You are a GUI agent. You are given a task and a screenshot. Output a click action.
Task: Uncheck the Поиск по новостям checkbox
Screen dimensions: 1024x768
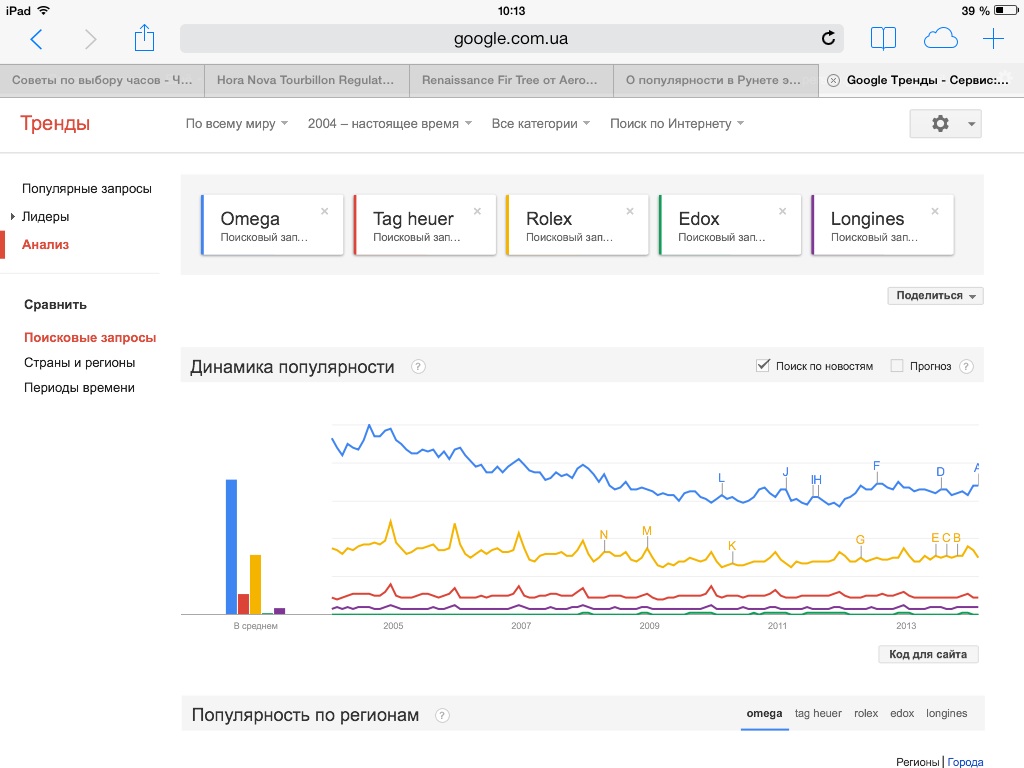point(763,366)
